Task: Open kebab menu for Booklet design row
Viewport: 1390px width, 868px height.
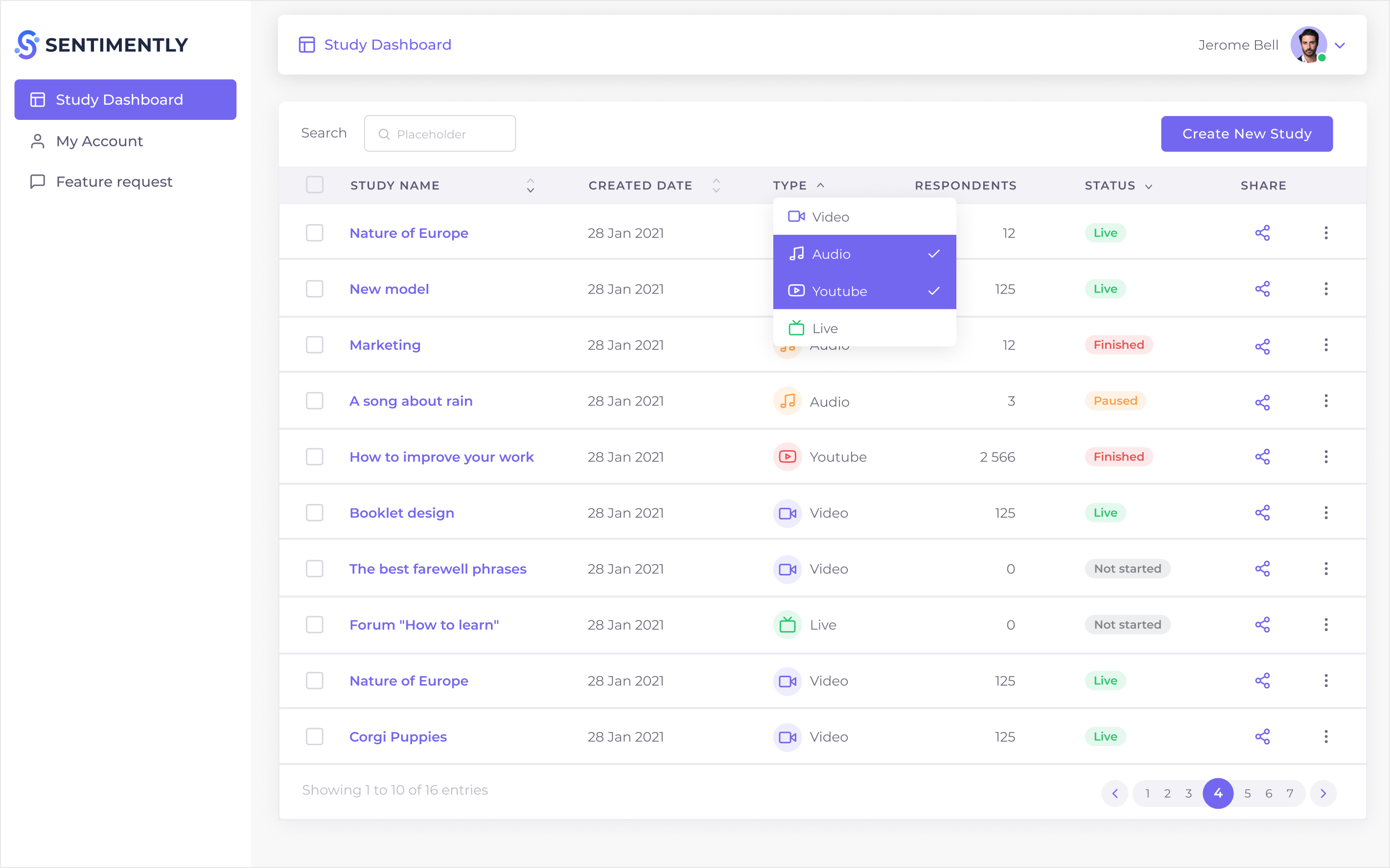Action: pyautogui.click(x=1326, y=512)
